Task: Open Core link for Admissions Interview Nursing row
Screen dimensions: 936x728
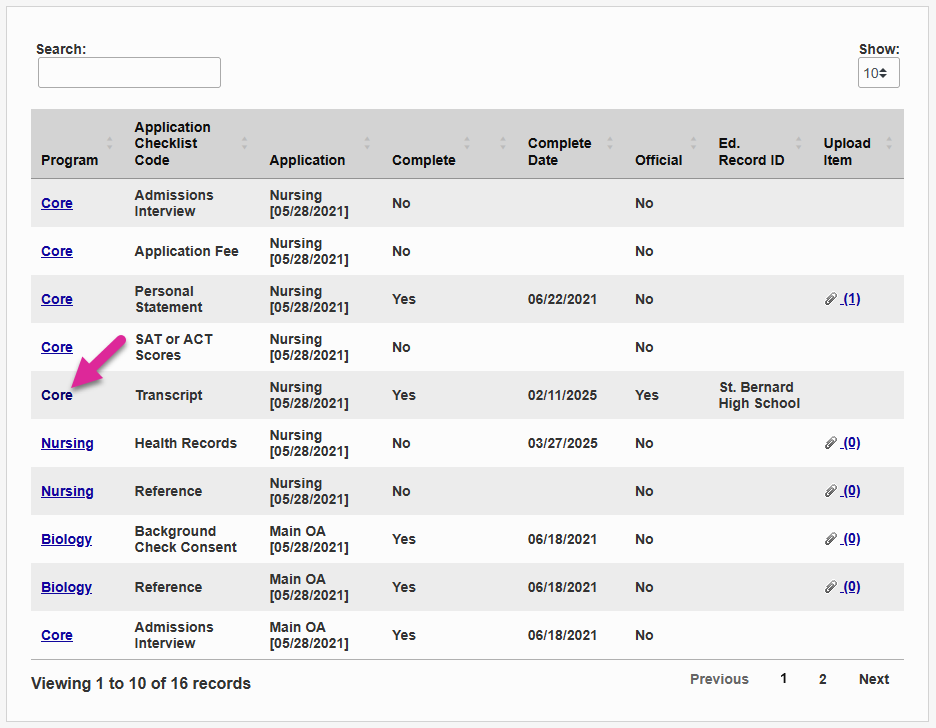Action: tap(57, 203)
